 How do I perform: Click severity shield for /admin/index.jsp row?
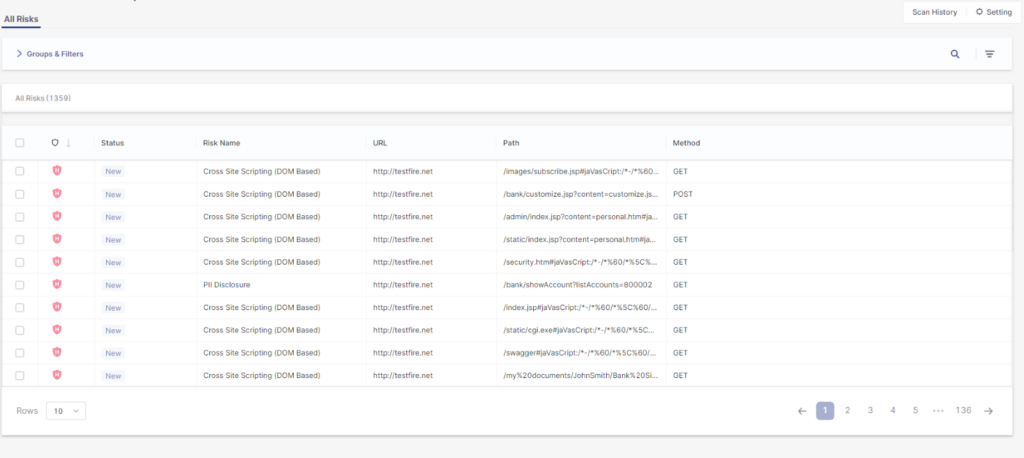[57, 216]
